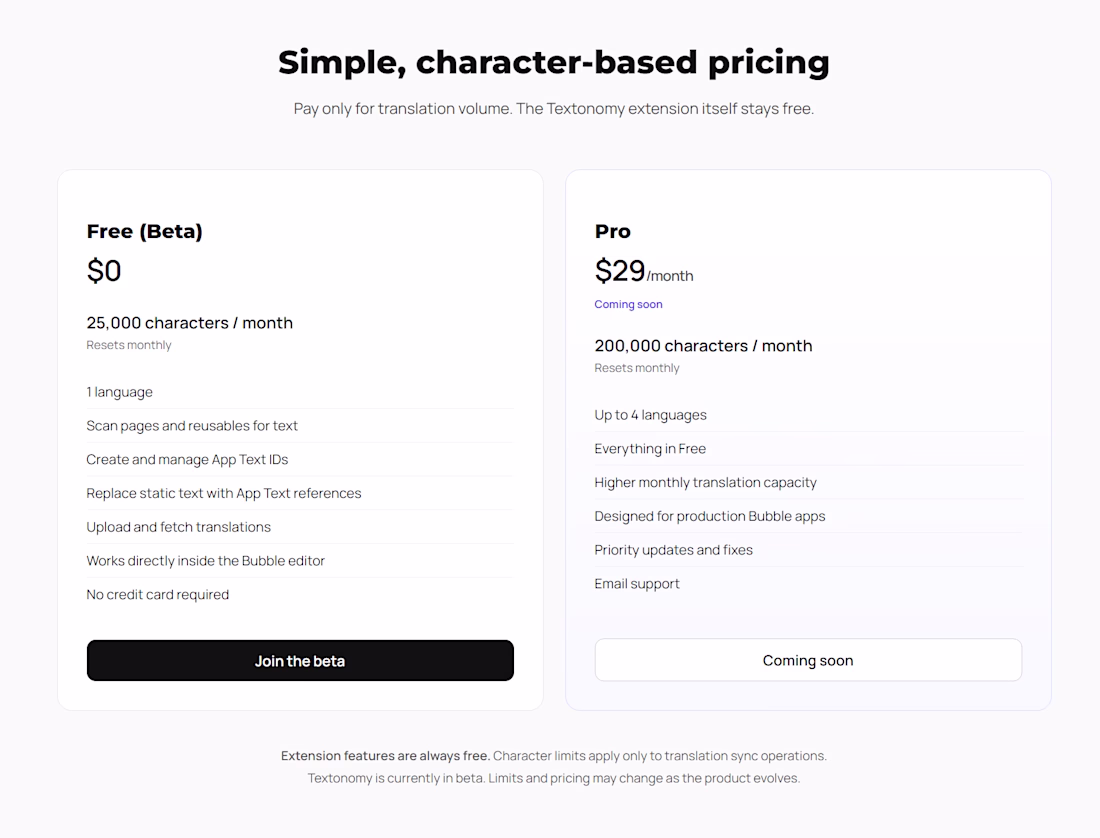Click the 1 language feature item
This screenshot has width=1100, height=838.
pyautogui.click(x=120, y=392)
